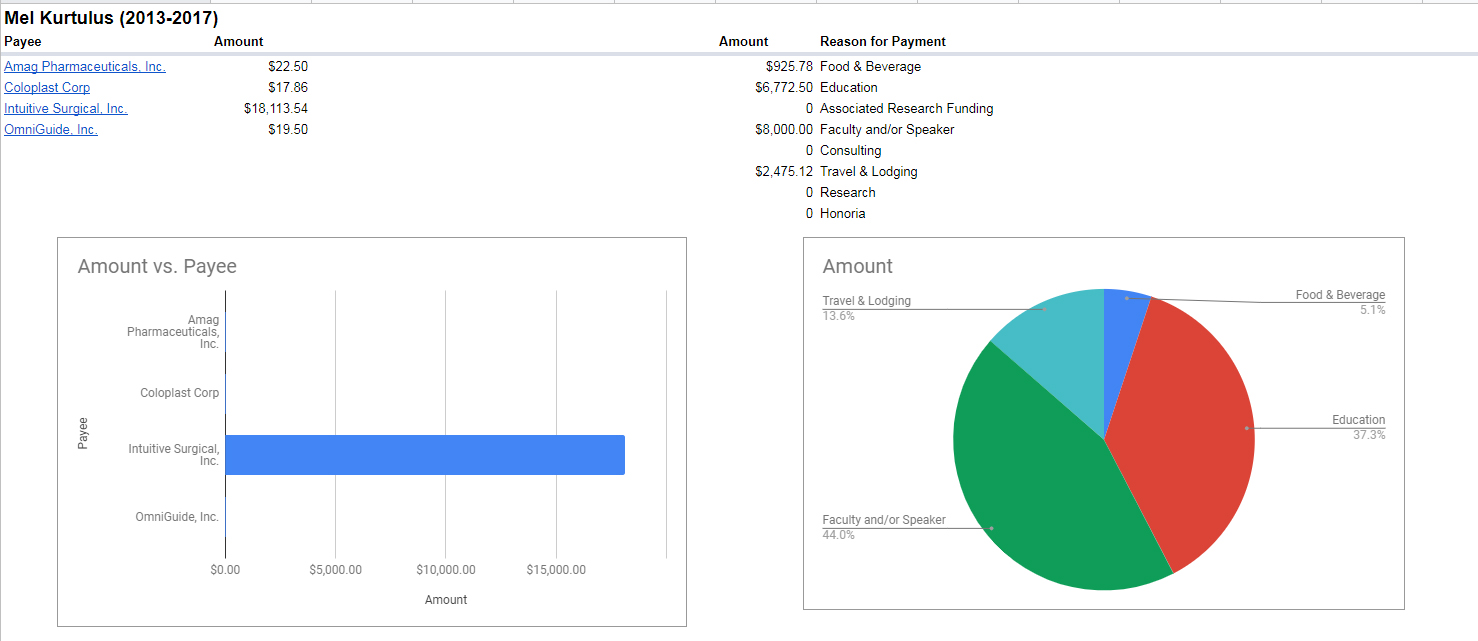Image resolution: width=1478 pixels, height=641 pixels.
Task: Select the Amount vs. Payee chart title
Action: pyautogui.click(x=157, y=266)
